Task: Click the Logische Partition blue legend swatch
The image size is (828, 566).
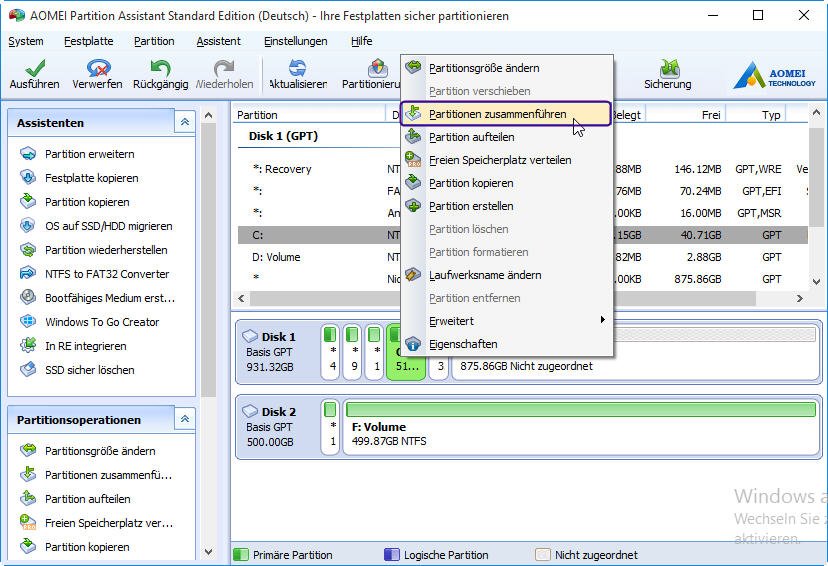Action: coord(392,554)
